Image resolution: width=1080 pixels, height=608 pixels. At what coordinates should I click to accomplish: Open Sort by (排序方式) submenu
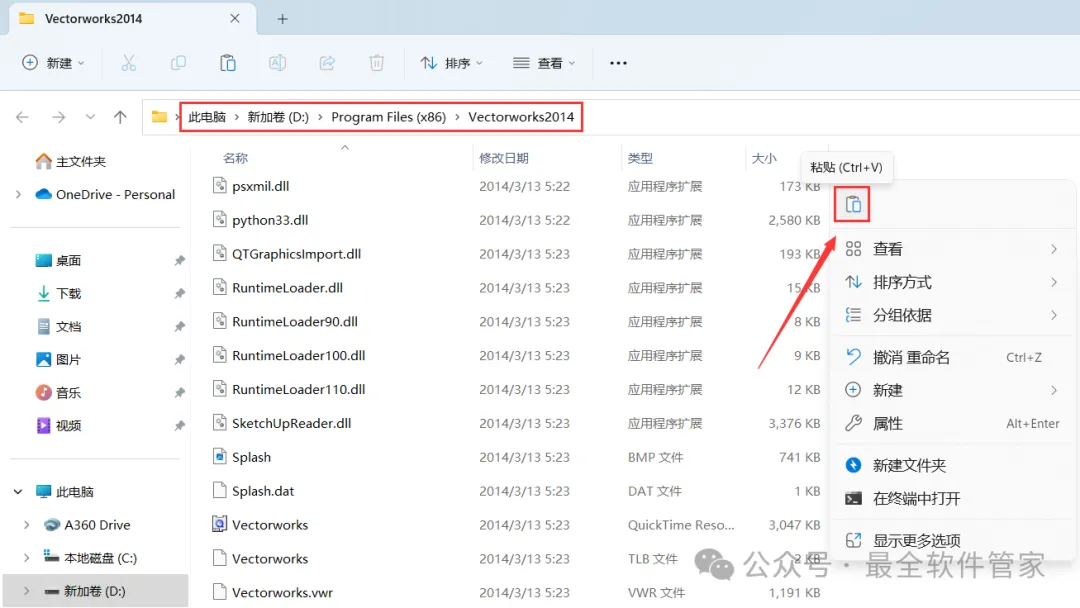click(x=951, y=282)
